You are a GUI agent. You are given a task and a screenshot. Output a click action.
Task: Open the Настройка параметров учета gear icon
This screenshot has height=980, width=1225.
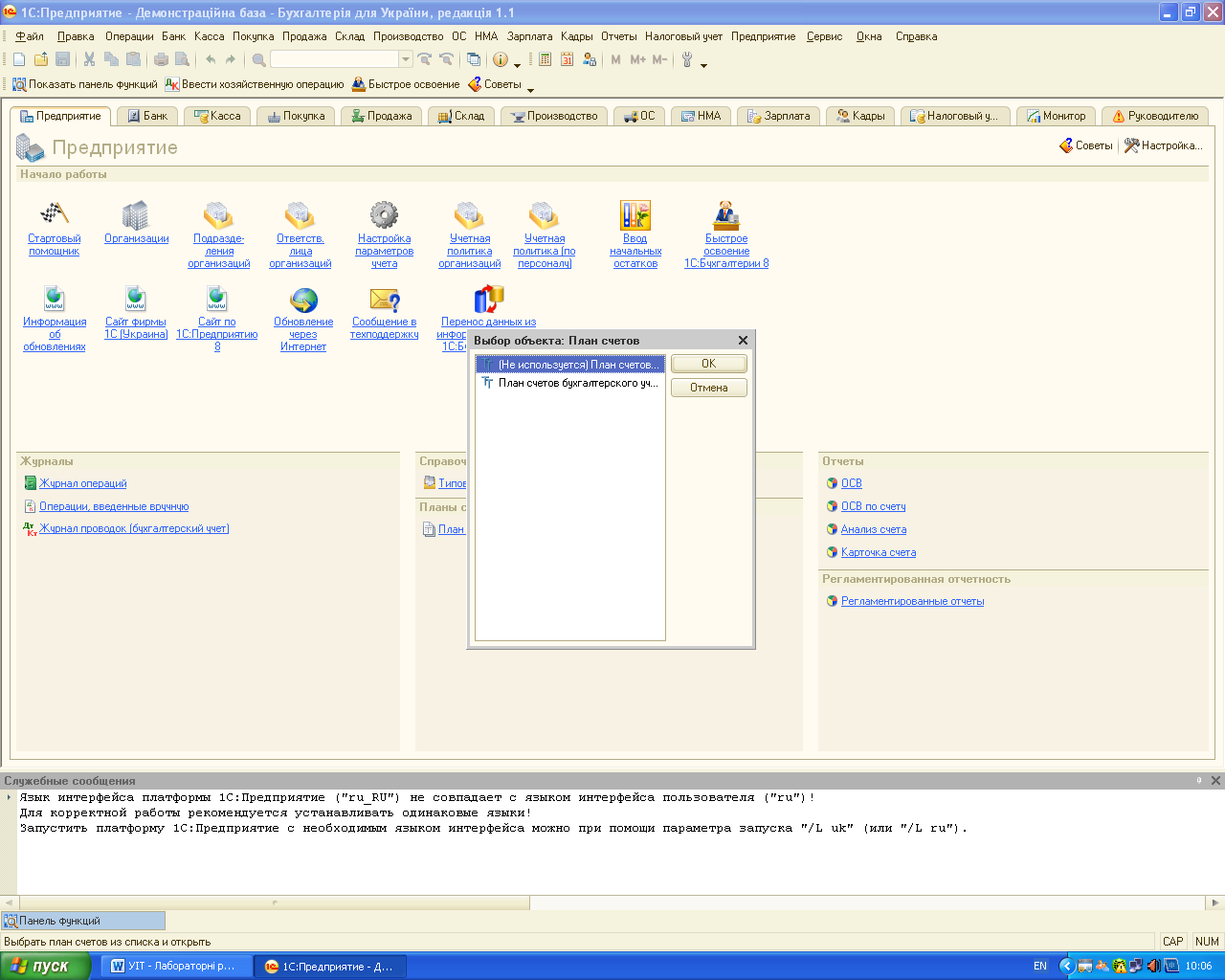coord(384,213)
